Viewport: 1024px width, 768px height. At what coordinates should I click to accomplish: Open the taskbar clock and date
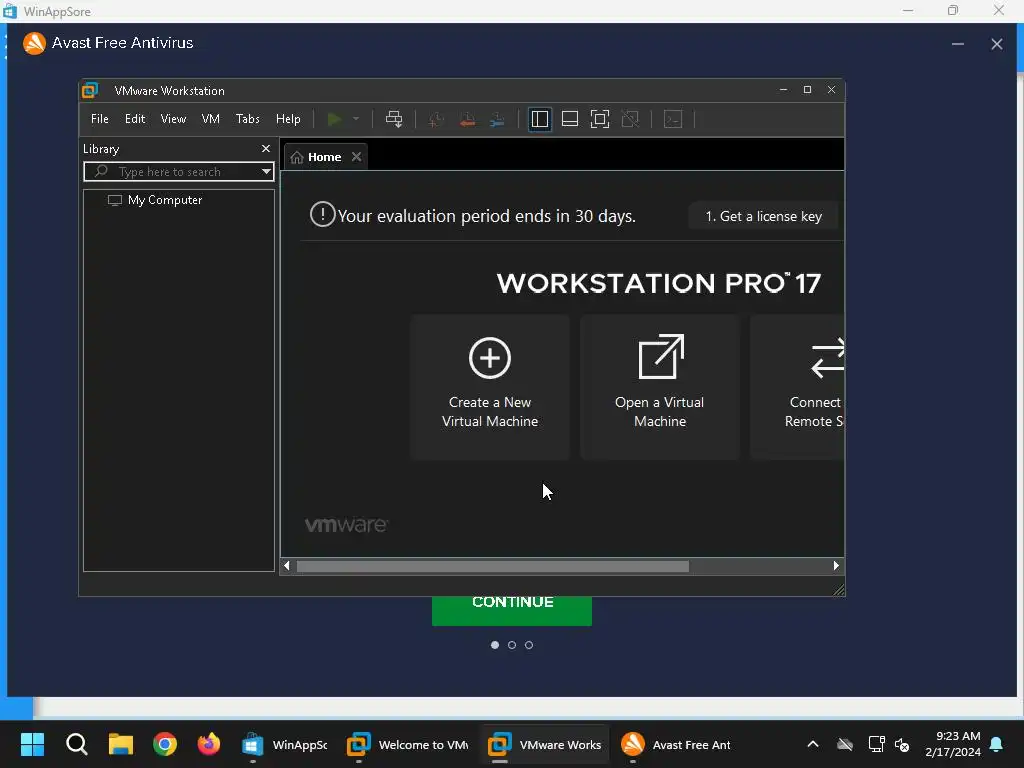953,744
